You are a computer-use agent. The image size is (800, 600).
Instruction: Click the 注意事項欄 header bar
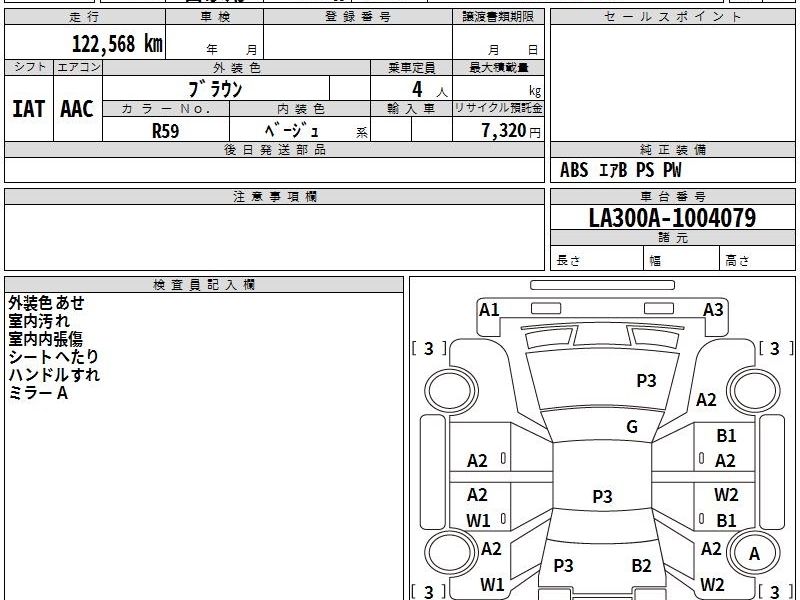pyautogui.click(x=274, y=197)
